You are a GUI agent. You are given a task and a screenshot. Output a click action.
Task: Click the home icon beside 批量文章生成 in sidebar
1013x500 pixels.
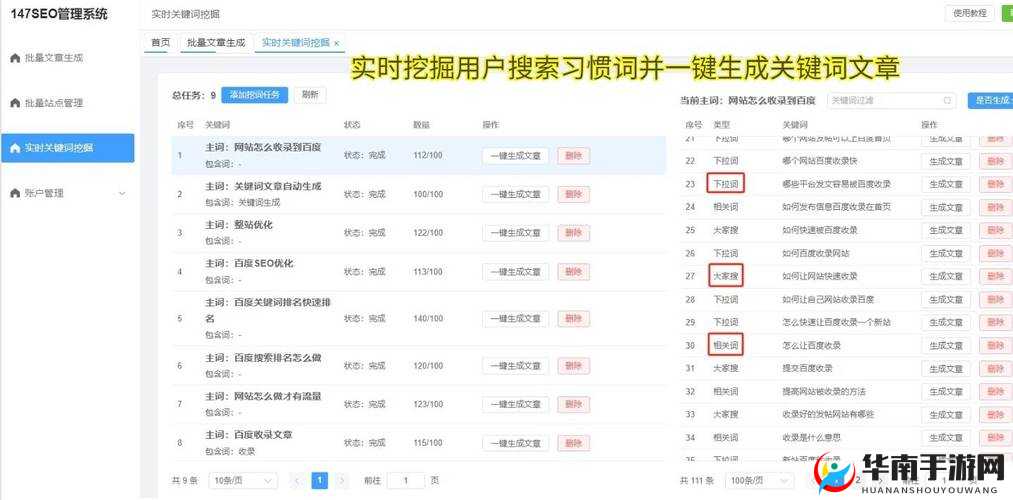pos(16,58)
